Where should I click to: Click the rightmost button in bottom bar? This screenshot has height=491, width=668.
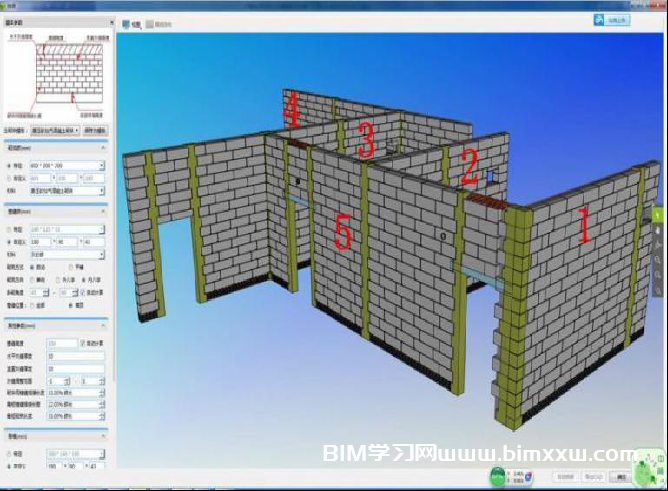click(622, 477)
